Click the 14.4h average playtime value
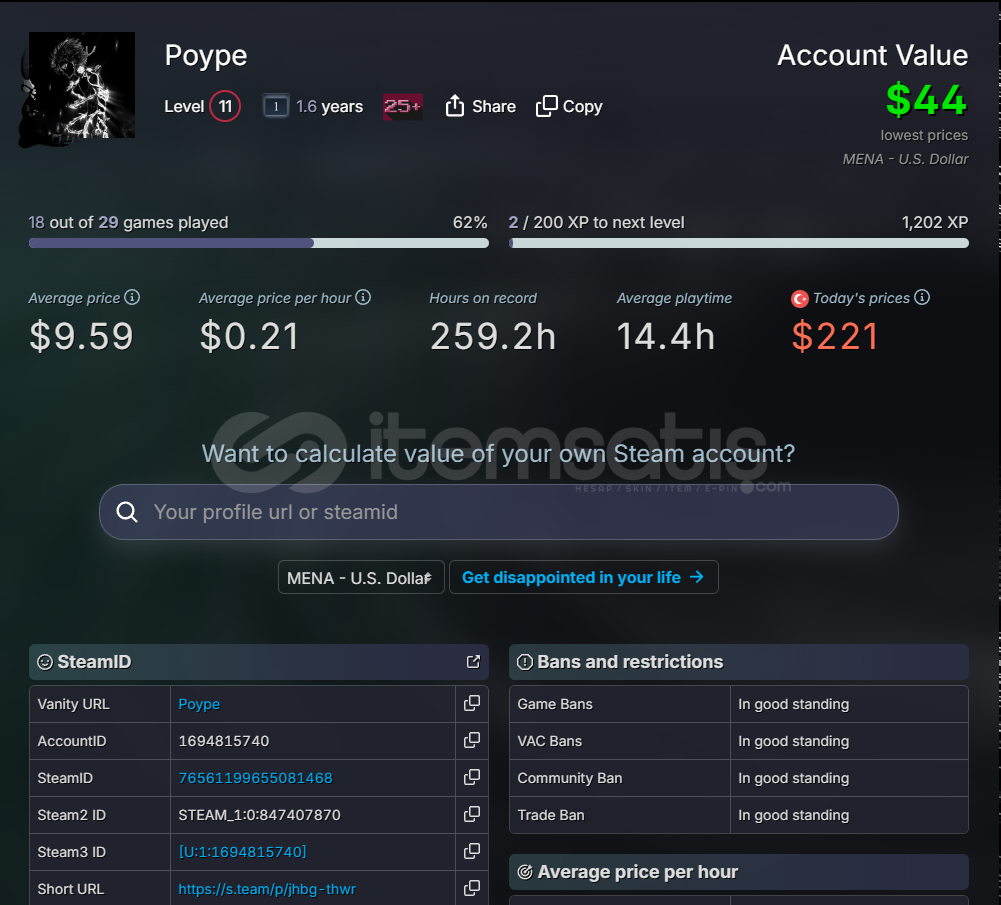Screen dimensions: 1001x905 [x=665, y=336]
